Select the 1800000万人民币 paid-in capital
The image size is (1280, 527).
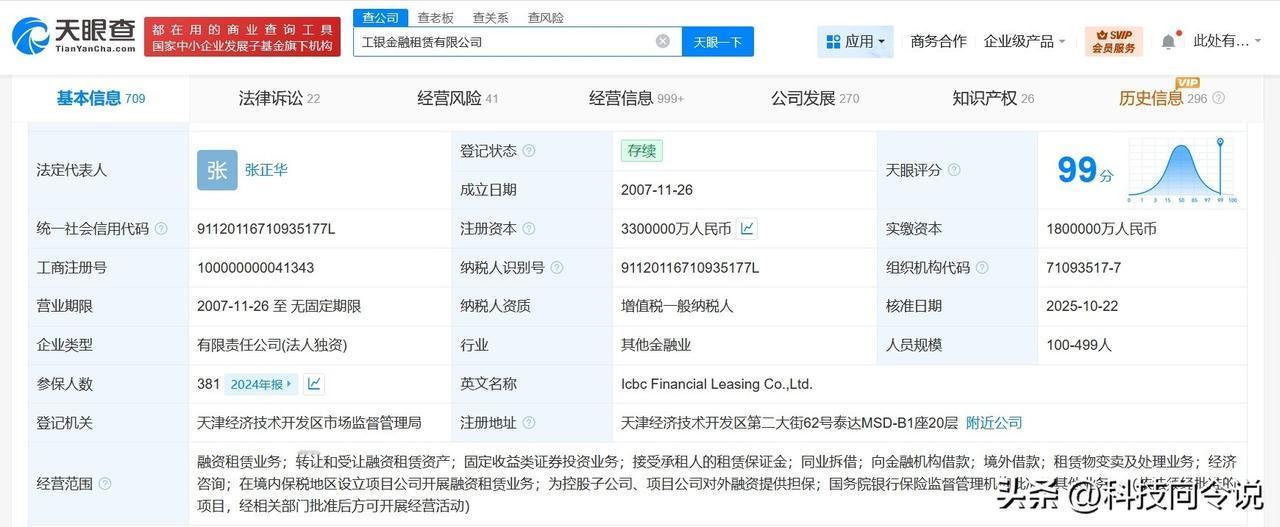tap(1102, 229)
